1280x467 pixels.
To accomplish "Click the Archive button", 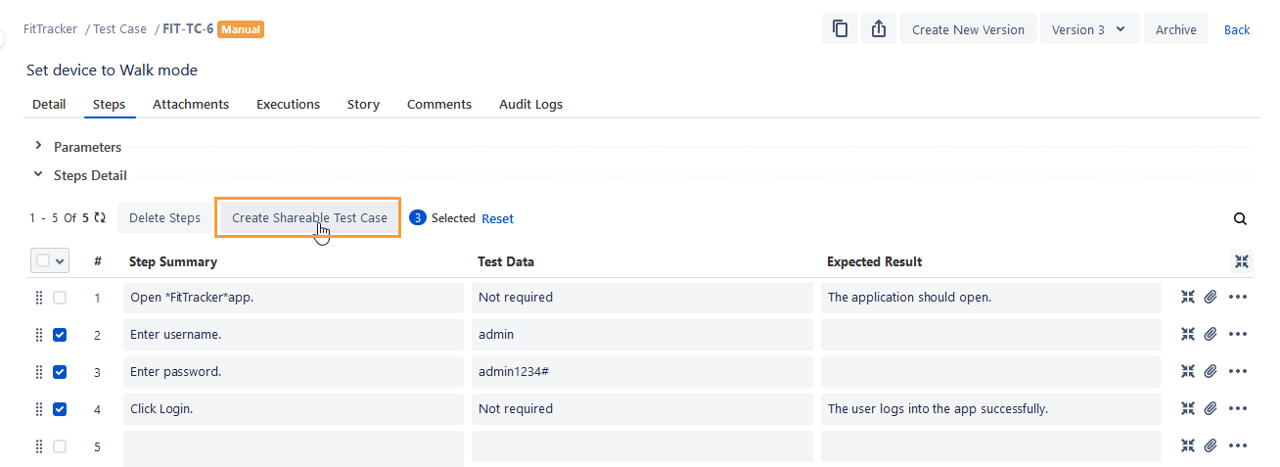I will point(1176,29).
